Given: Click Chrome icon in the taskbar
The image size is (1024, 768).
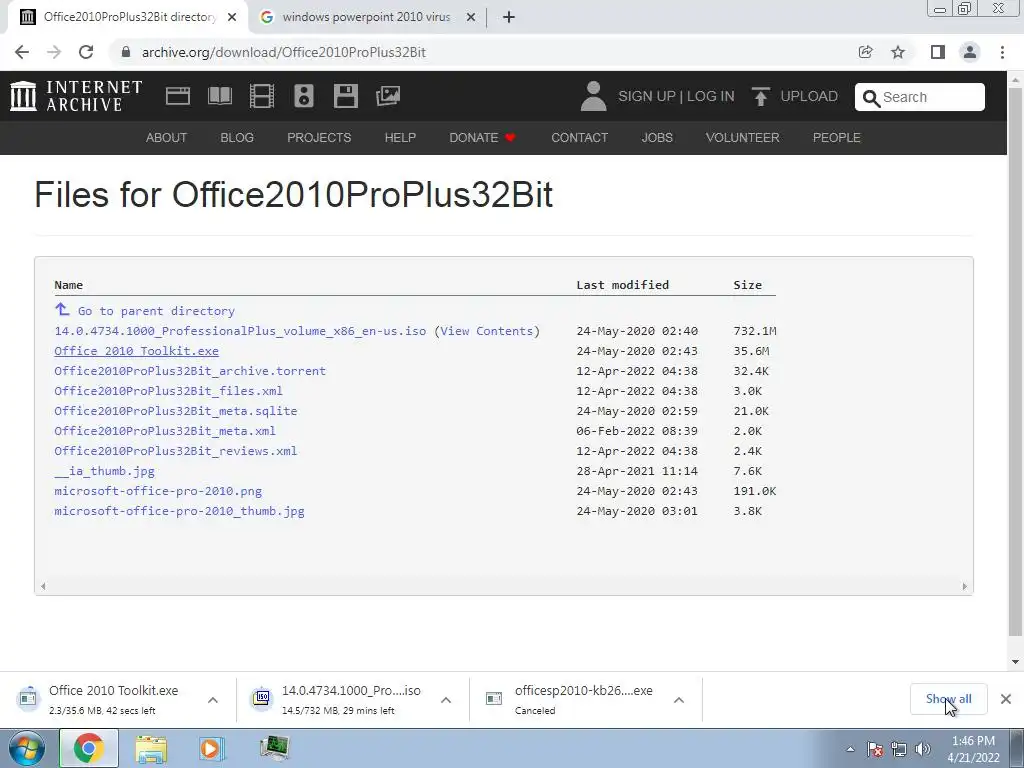Looking at the screenshot, I should [x=89, y=748].
